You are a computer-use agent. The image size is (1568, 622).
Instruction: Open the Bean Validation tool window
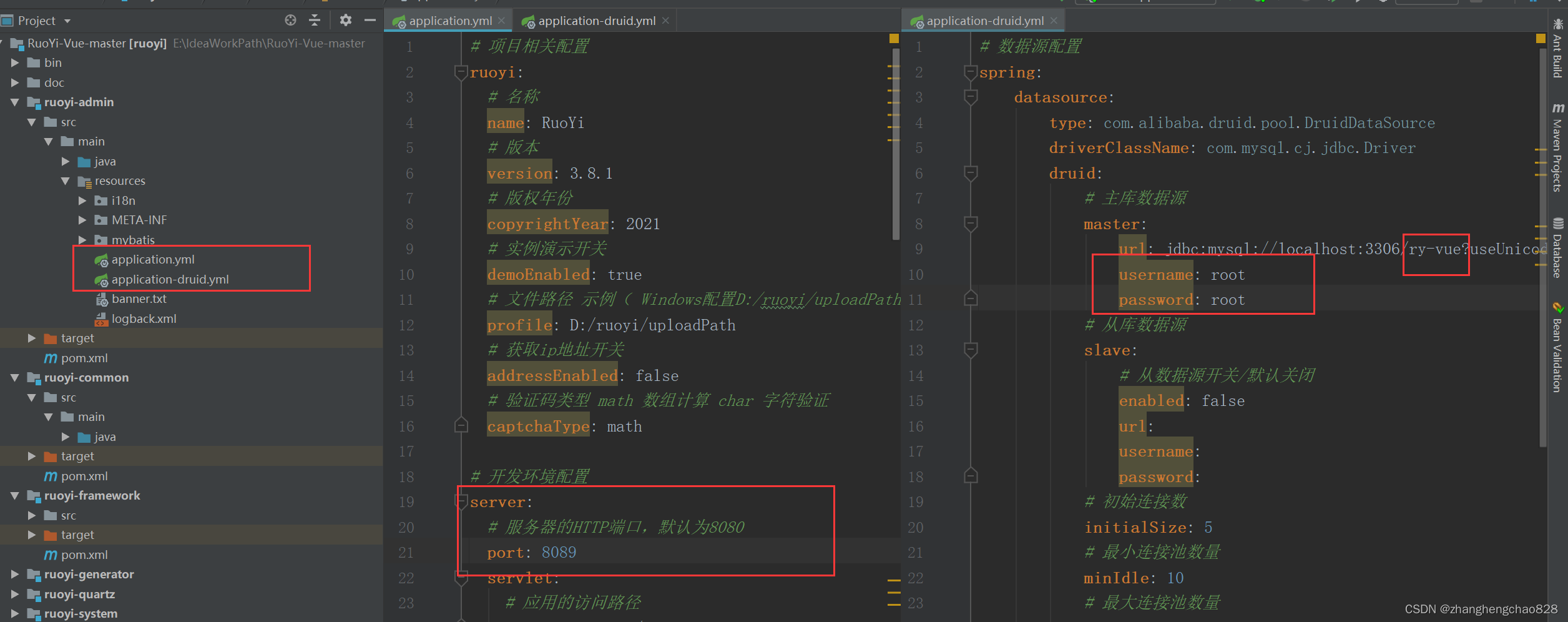[x=1558, y=347]
